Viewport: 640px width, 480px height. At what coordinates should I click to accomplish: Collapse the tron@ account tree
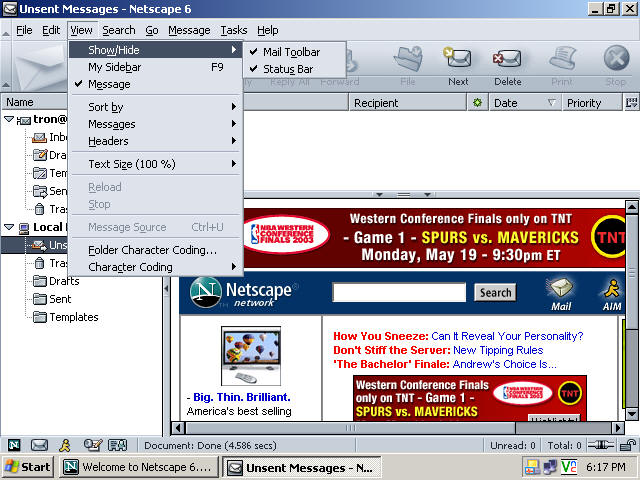coord(9,119)
